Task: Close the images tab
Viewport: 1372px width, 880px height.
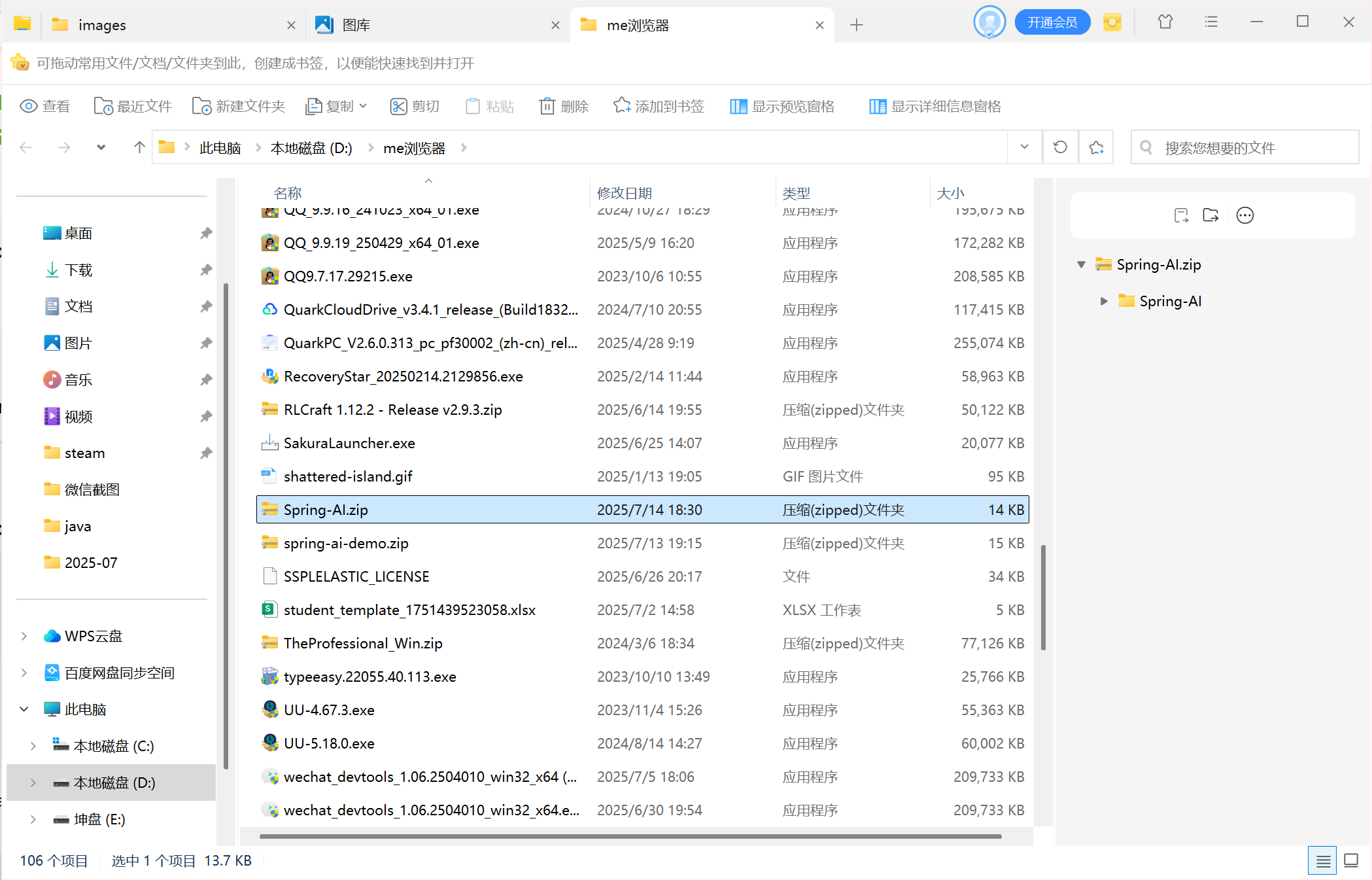Action: click(x=291, y=25)
